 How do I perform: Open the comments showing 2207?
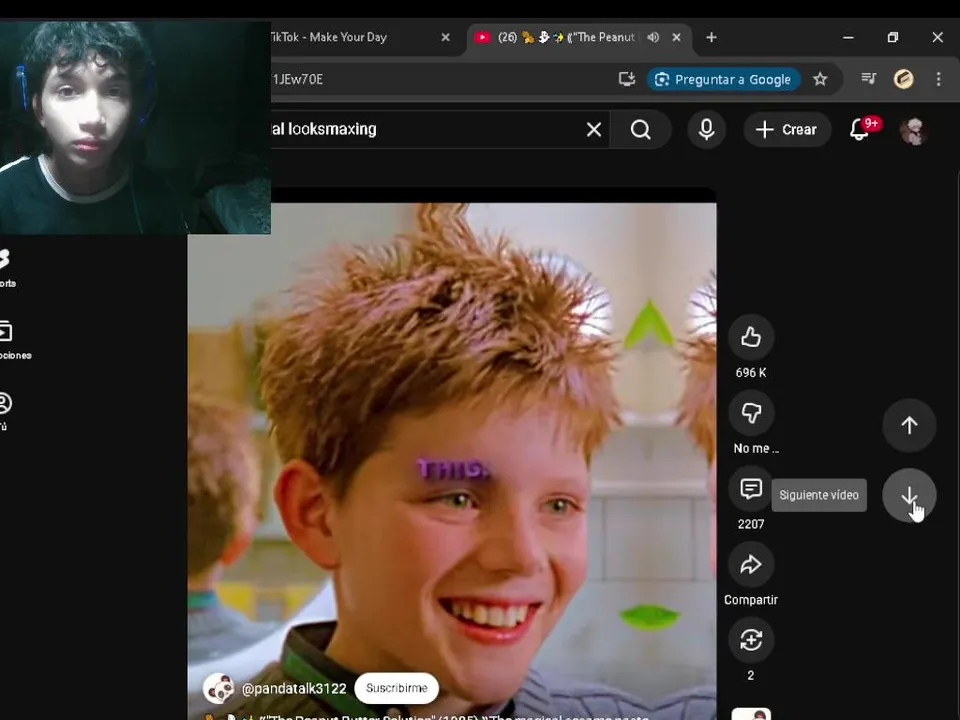pyautogui.click(x=751, y=489)
